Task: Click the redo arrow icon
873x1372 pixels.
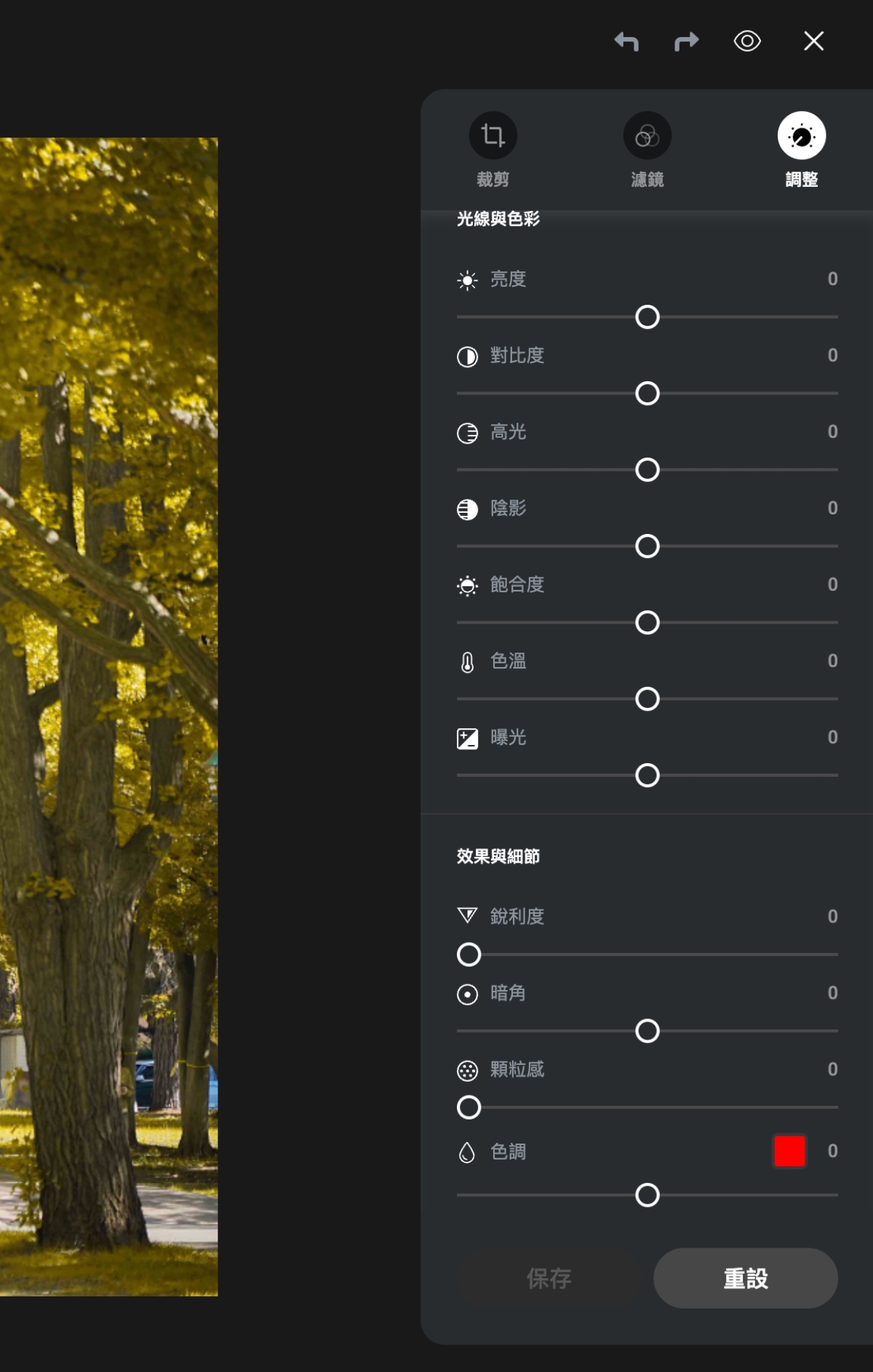Action: (686, 41)
